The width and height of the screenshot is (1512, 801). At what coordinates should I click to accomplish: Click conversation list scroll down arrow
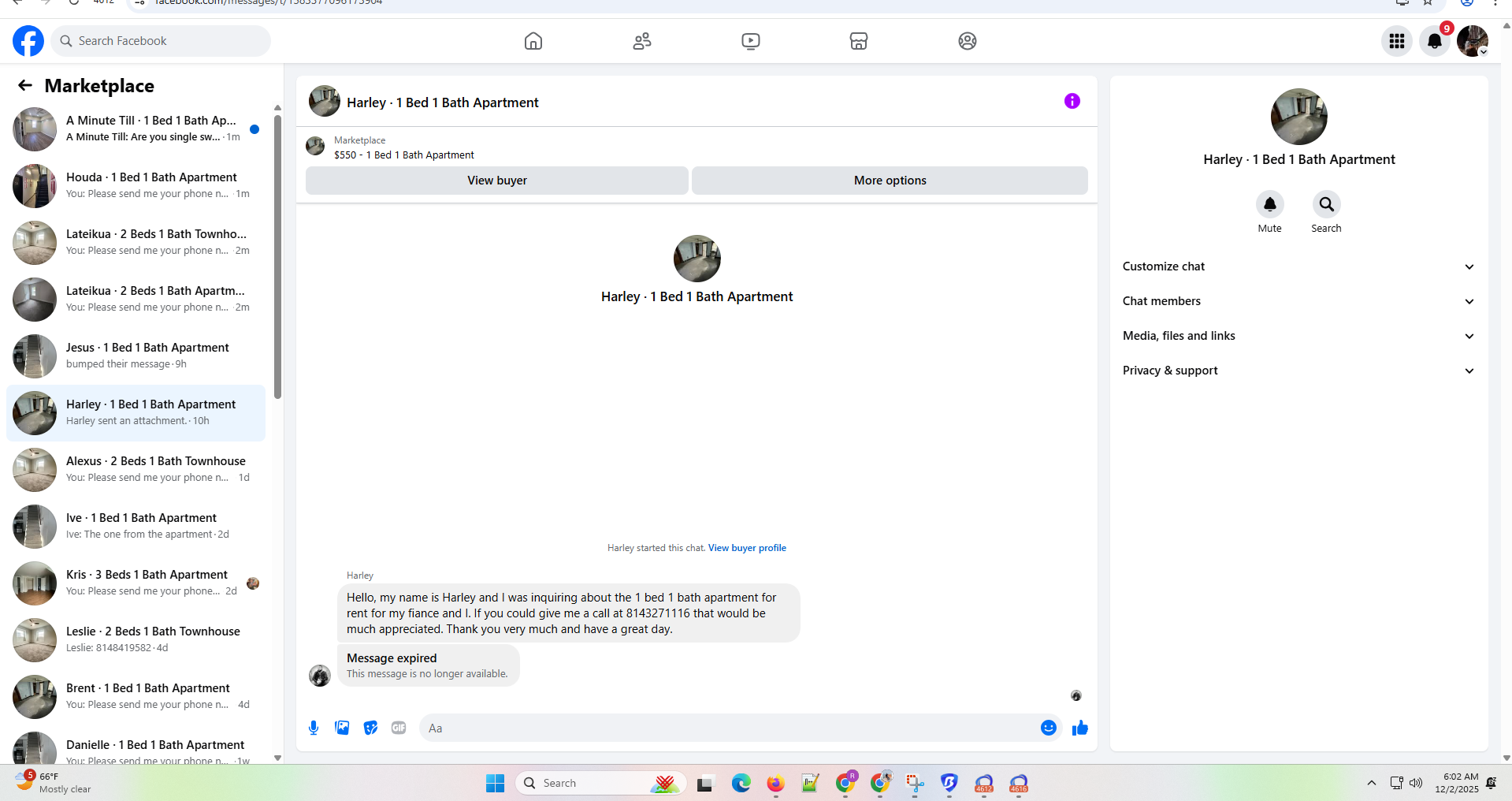[277, 758]
